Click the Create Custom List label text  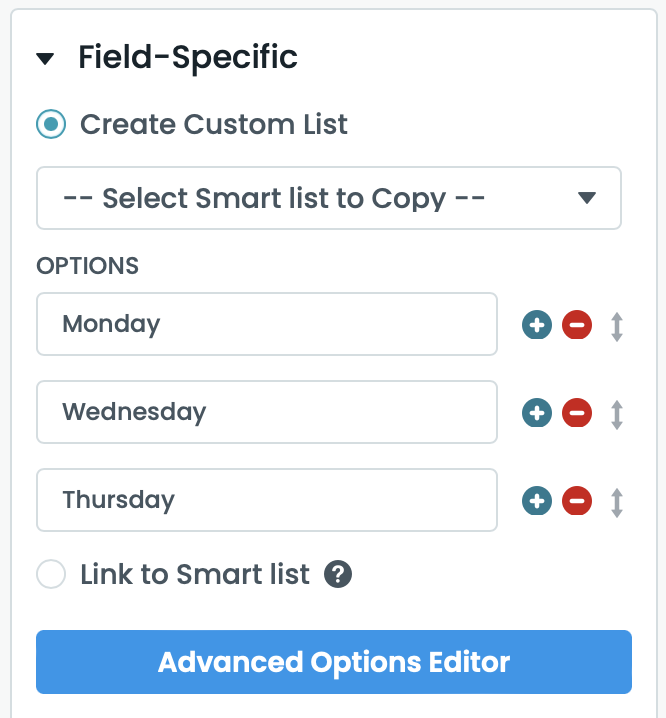(x=214, y=125)
